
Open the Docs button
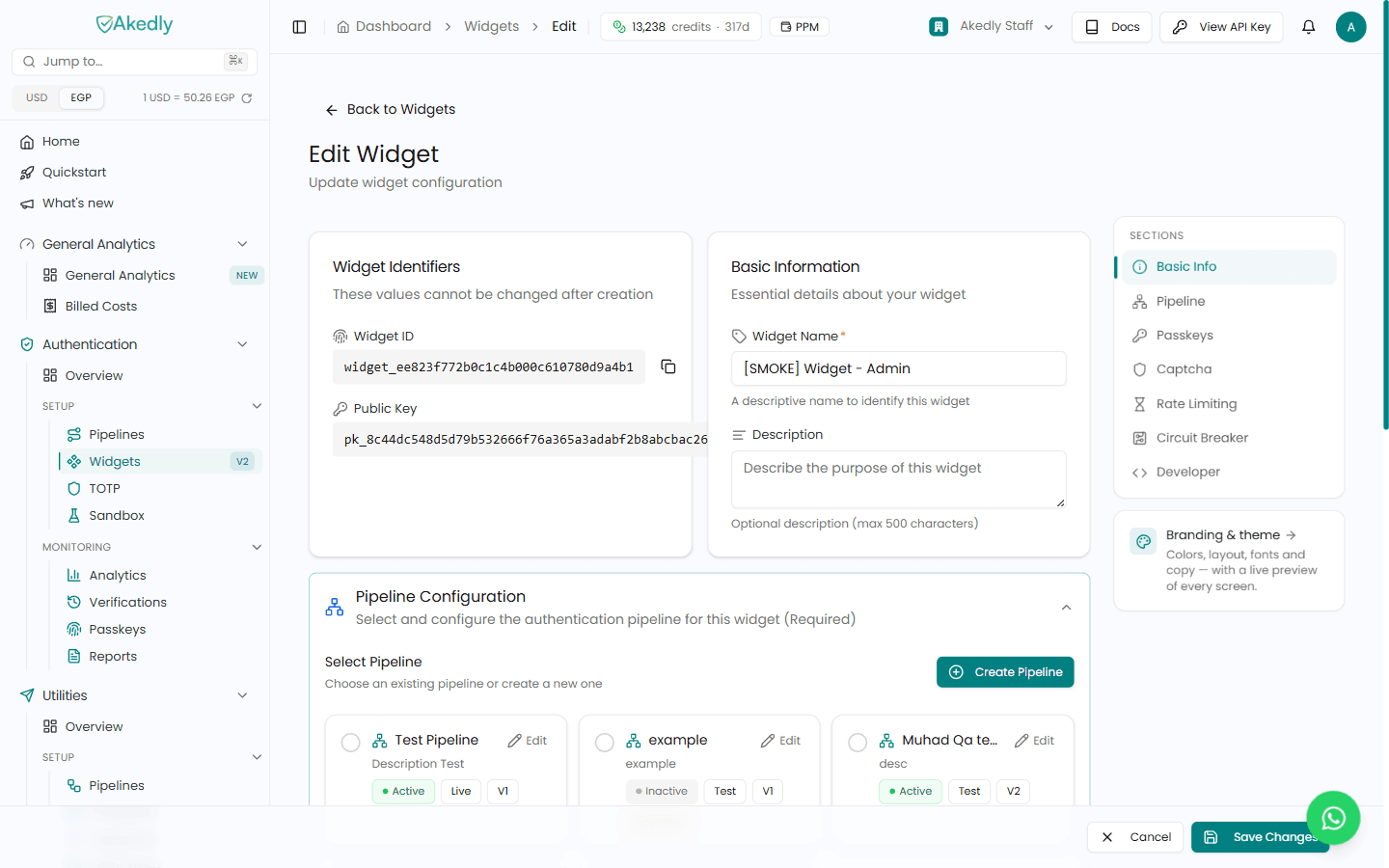1112,27
